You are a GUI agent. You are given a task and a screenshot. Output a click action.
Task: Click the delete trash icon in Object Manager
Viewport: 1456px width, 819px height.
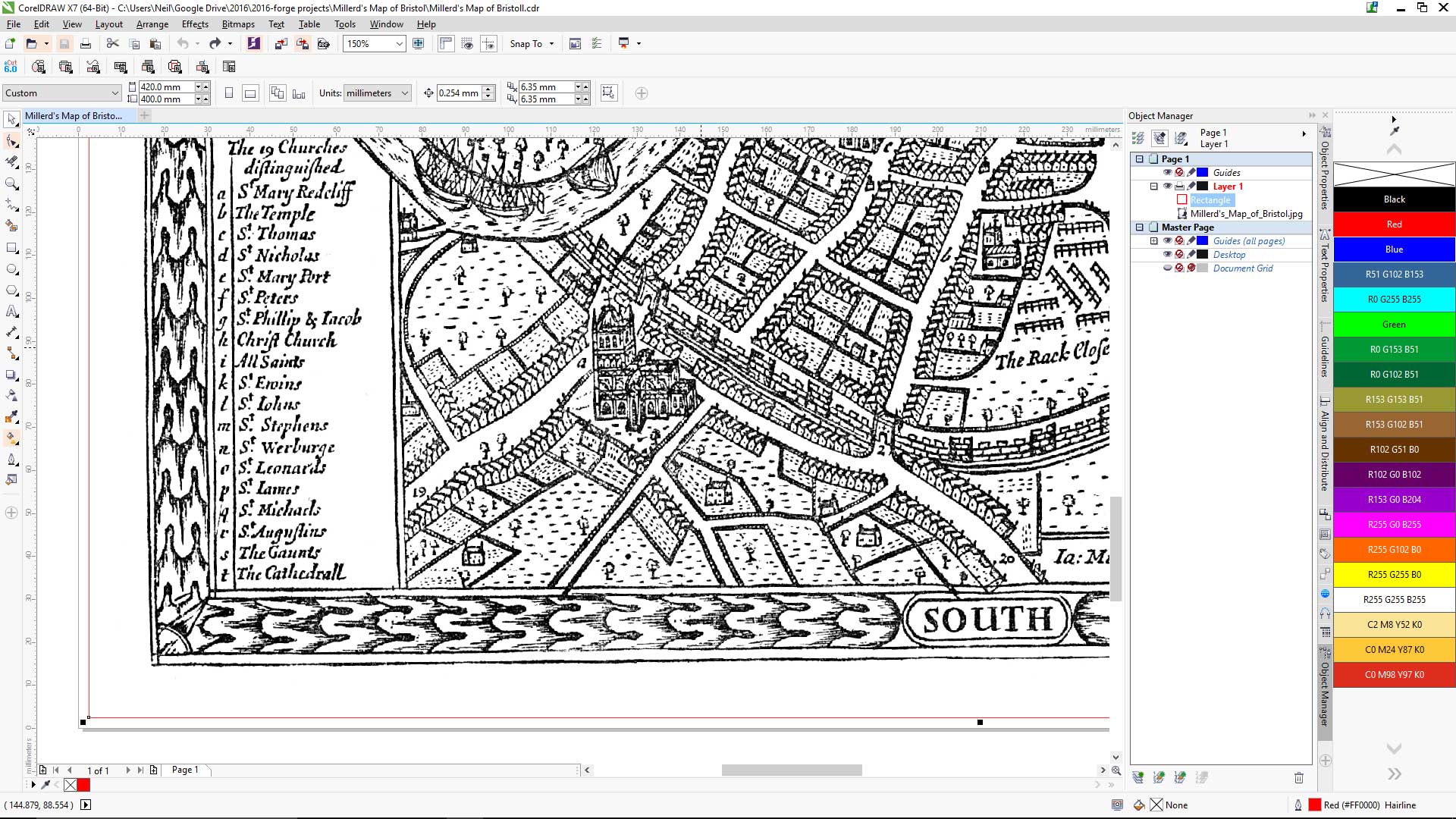(1298, 777)
